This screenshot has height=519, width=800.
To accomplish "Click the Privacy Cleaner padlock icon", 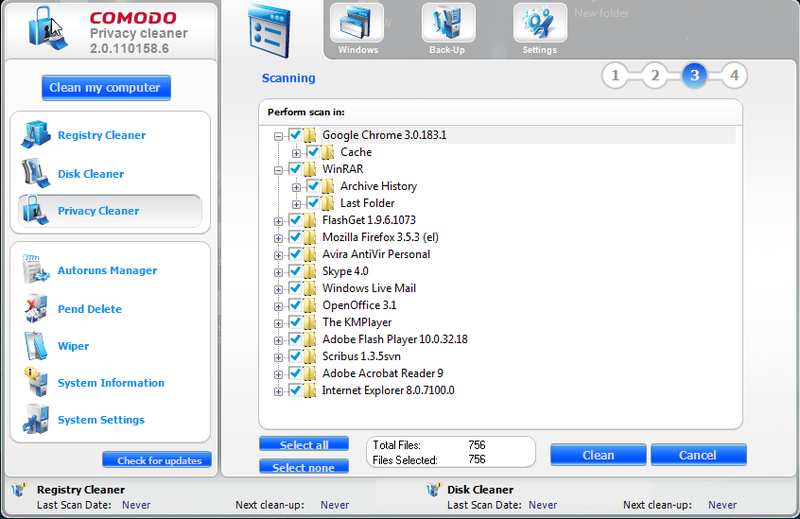I will (36, 210).
